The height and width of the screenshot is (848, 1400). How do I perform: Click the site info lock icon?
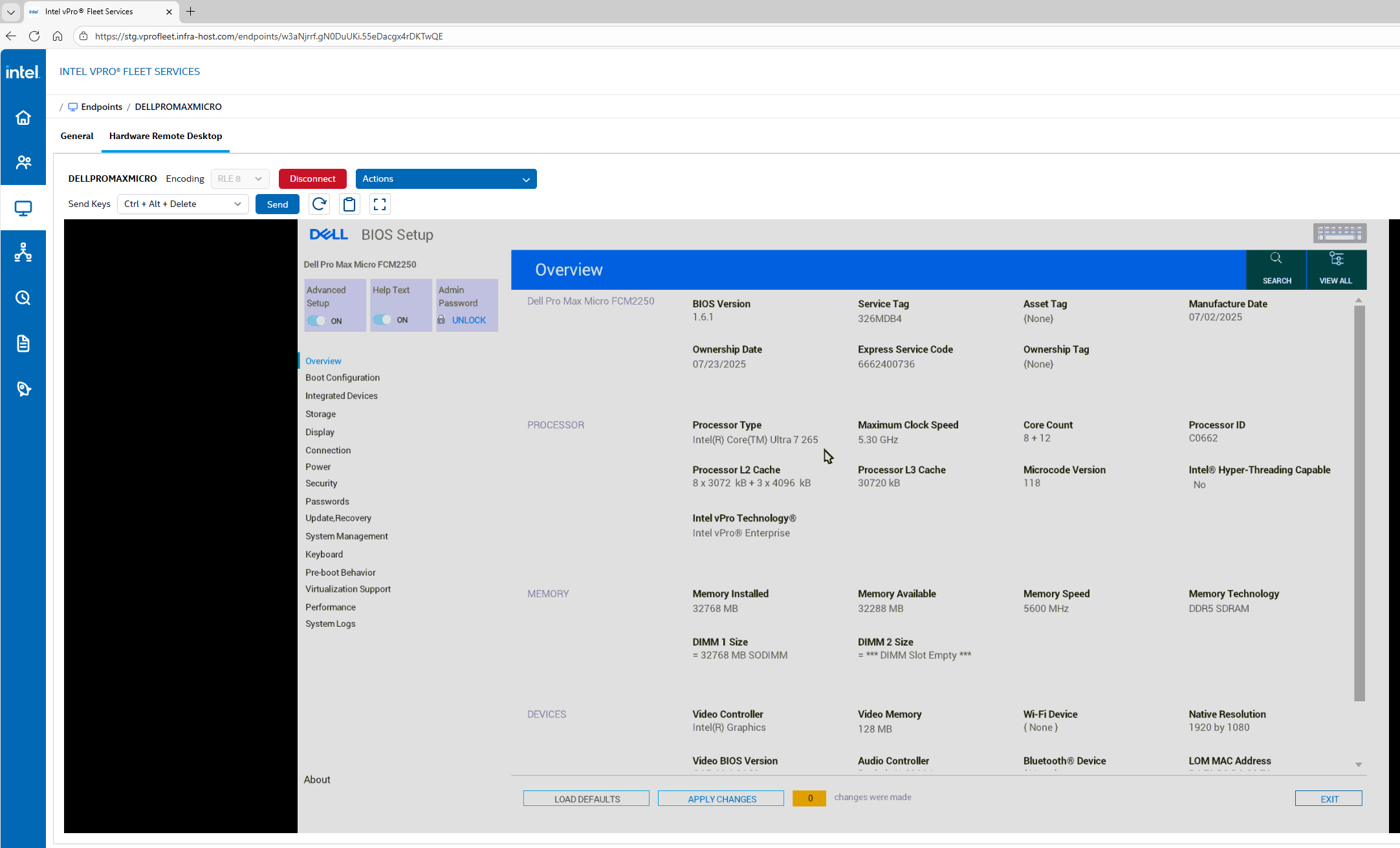83,36
